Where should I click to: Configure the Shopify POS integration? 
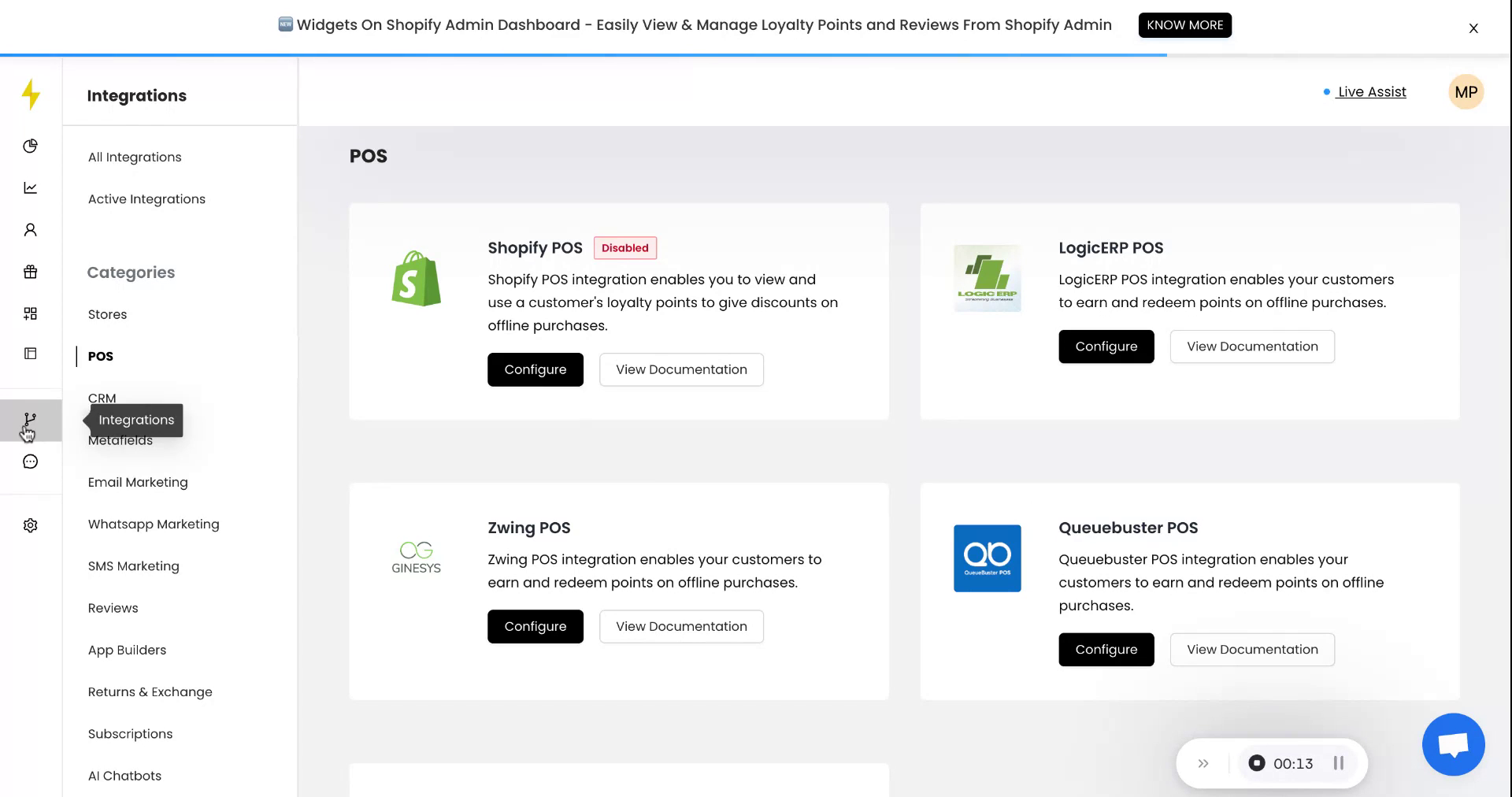click(x=535, y=369)
